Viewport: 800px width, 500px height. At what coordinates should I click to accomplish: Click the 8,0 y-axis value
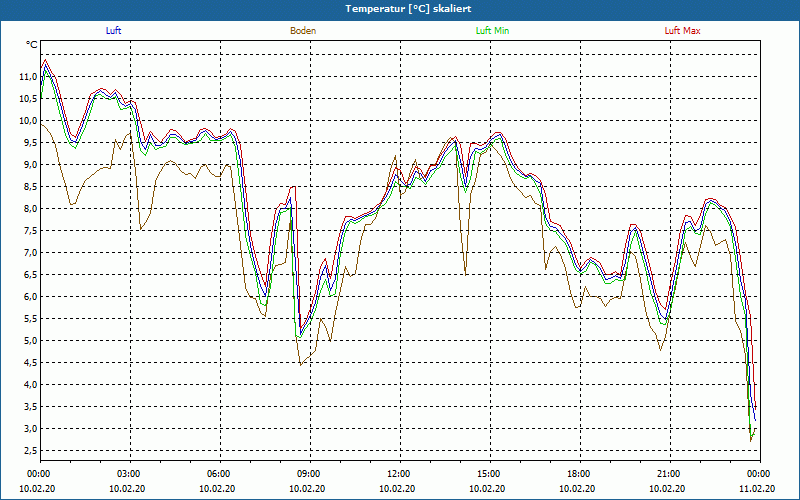click(30, 208)
